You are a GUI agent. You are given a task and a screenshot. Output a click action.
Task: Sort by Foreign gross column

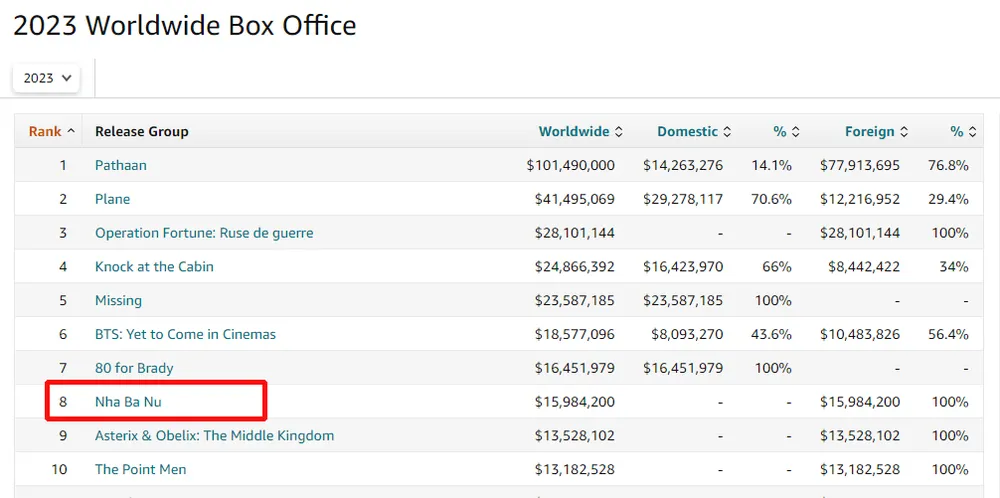876,131
